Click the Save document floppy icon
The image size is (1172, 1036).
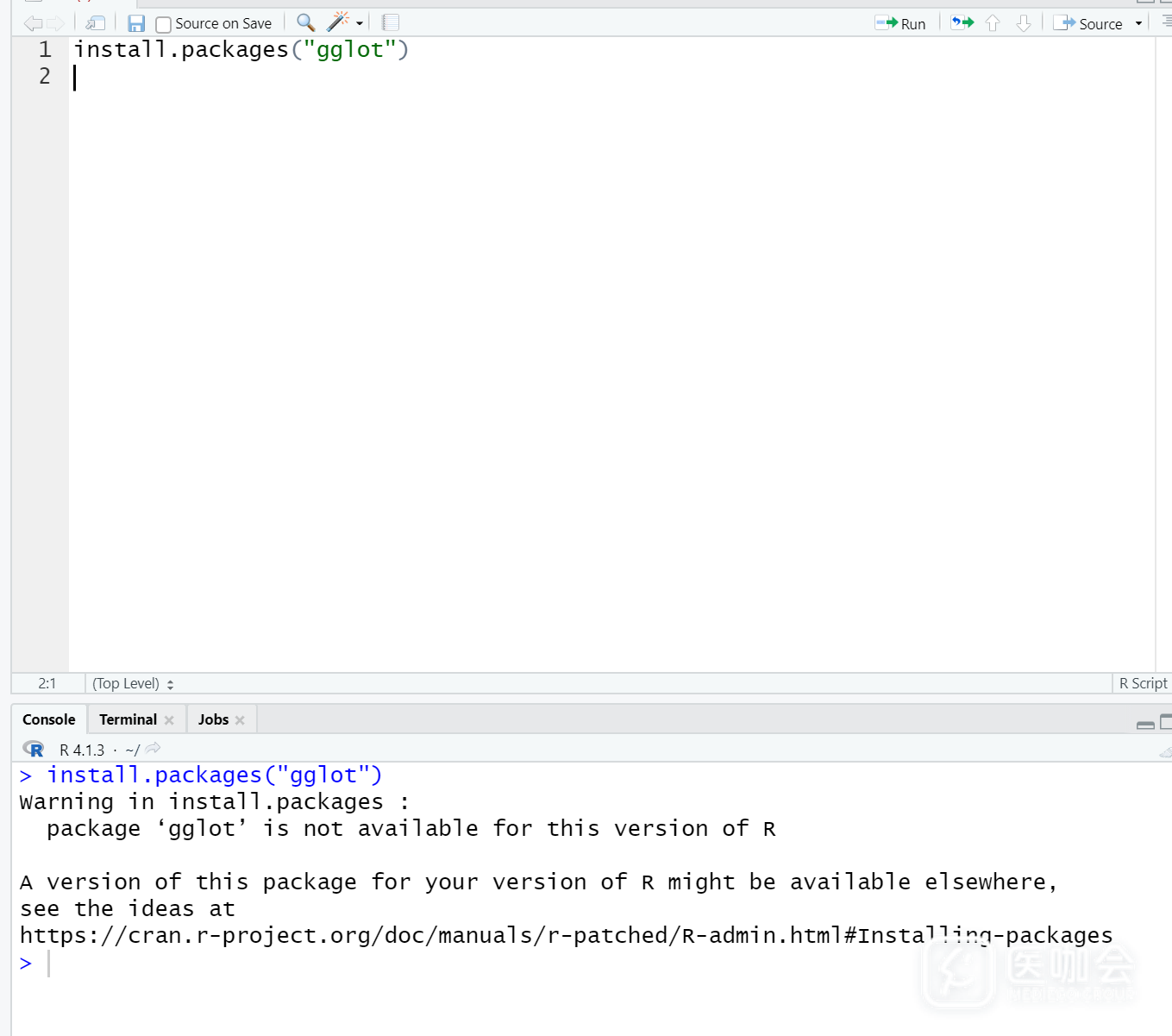(x=135, y=23)
